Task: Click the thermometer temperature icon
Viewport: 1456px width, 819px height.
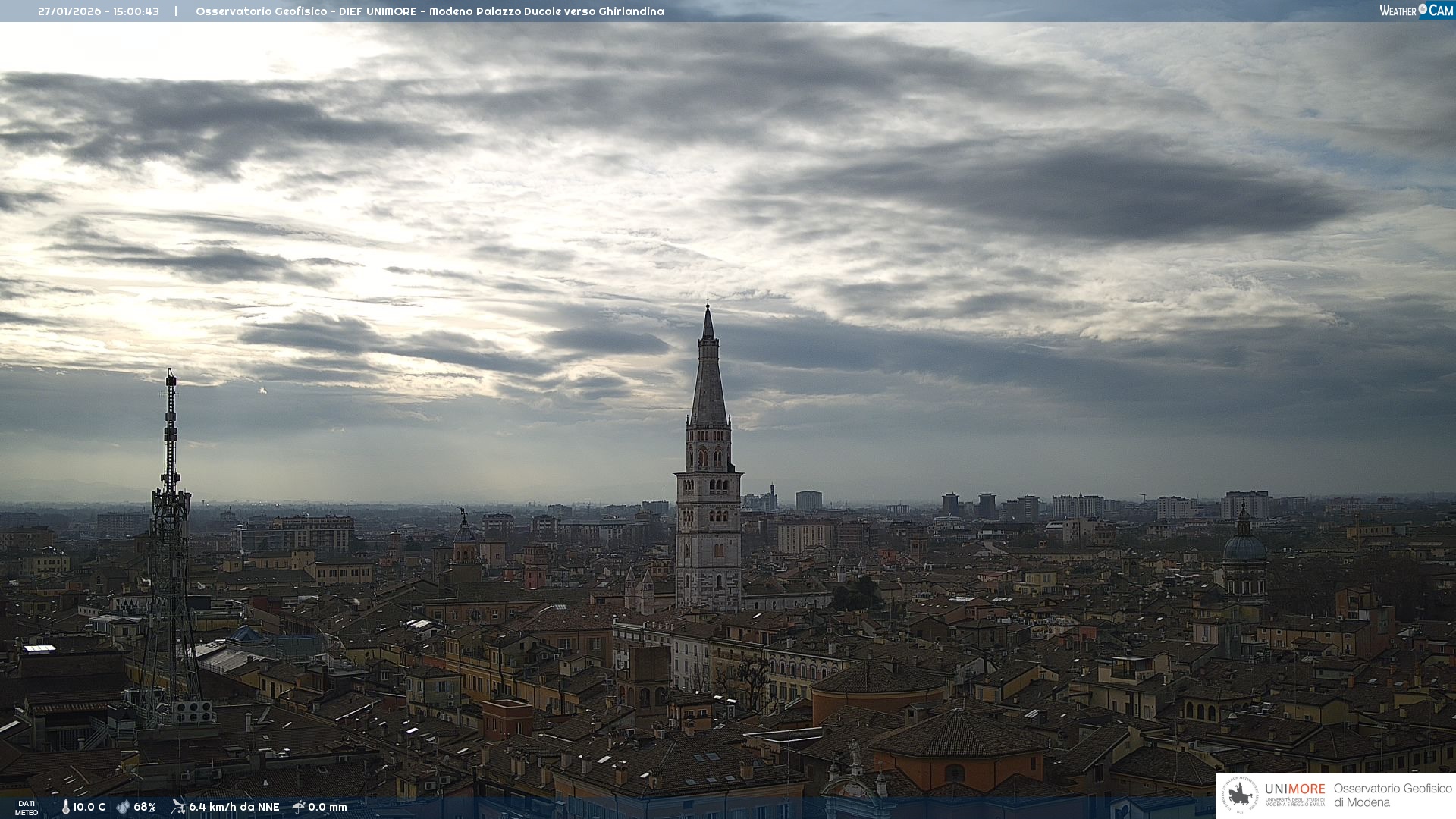Action: point(65,808)
